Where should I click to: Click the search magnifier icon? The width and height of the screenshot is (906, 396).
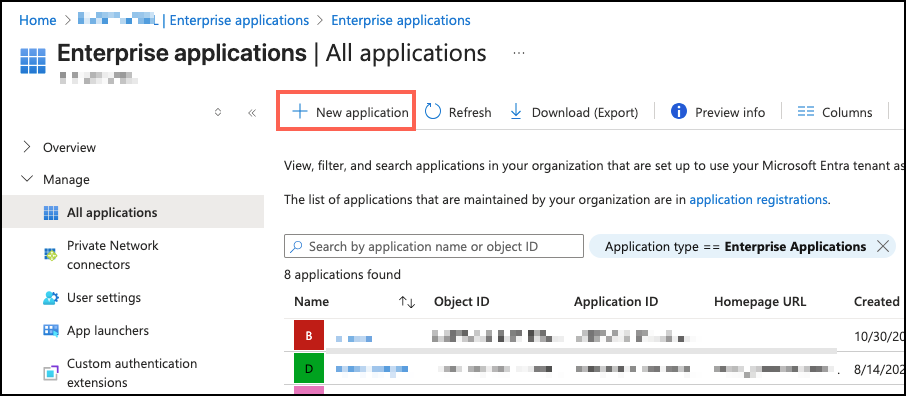pos(296,247)
